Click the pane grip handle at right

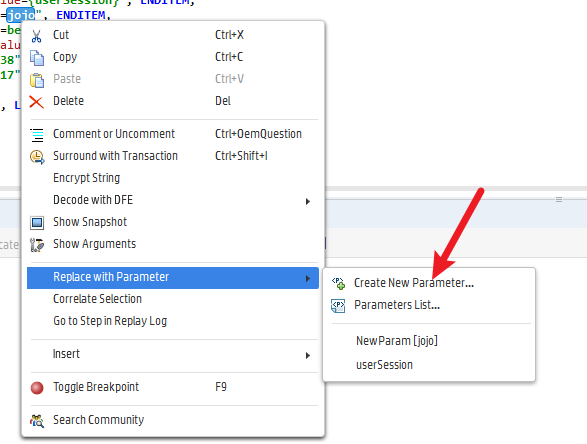(559, 200)
